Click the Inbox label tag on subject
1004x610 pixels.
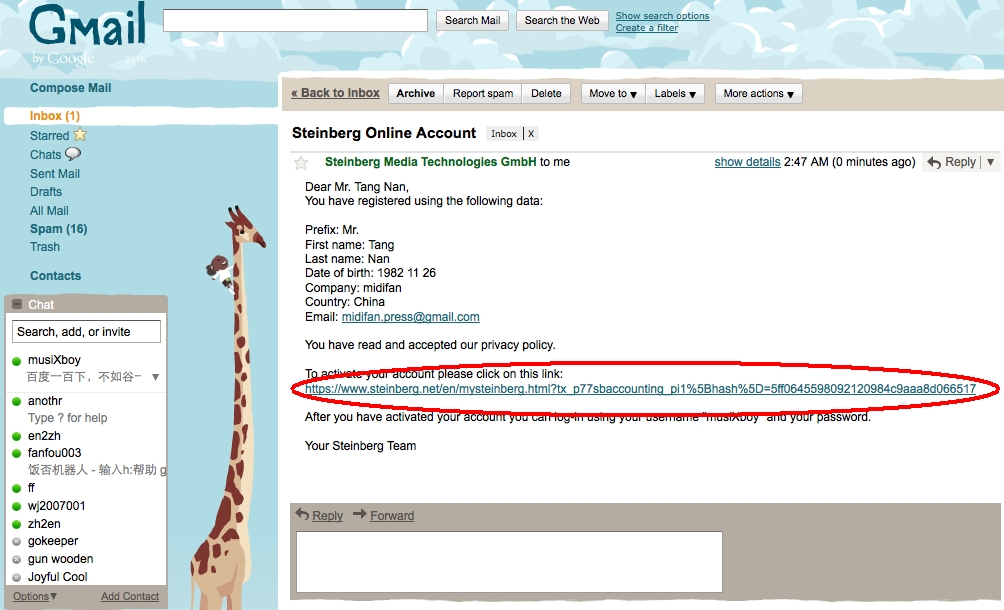coord(504,134)
